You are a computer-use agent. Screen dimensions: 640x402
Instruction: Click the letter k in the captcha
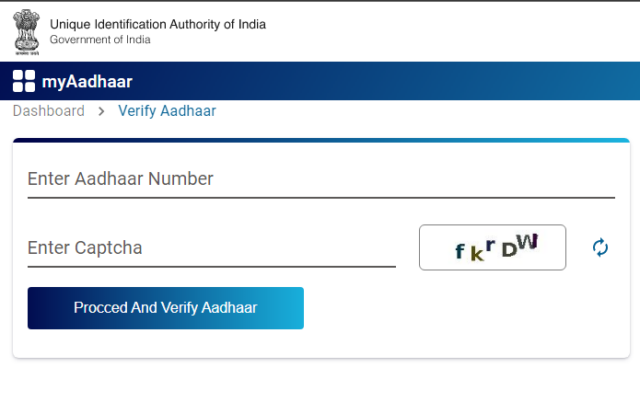pyautogui.click(x=477, y=253)
